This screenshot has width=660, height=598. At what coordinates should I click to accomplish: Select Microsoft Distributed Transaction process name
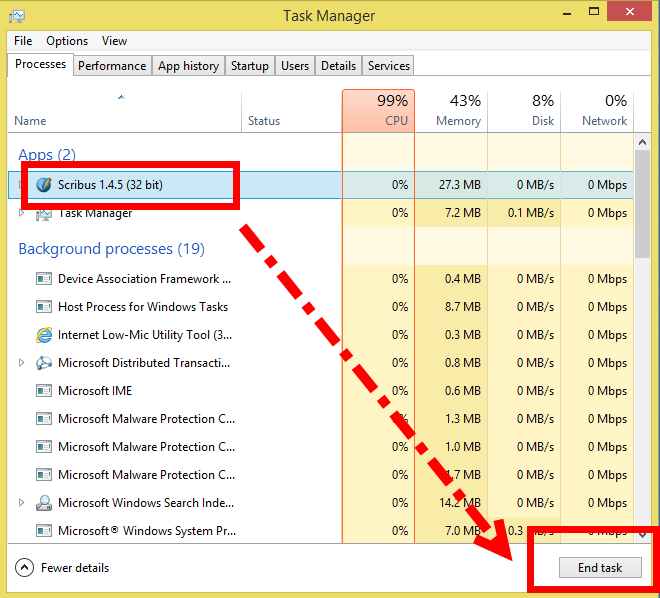(144, 363)
